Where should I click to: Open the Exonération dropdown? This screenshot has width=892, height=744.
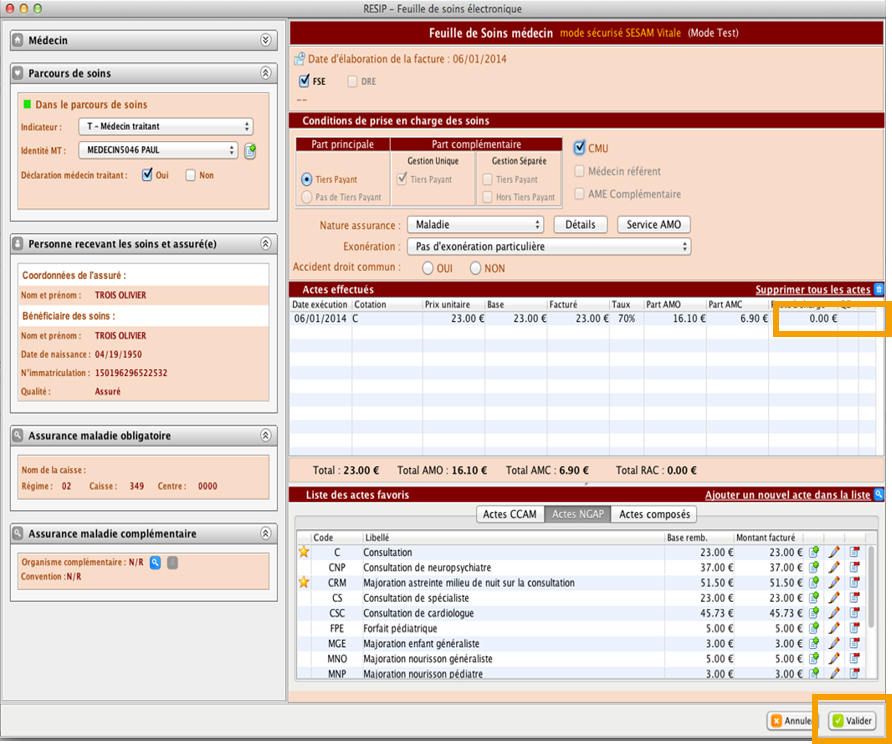[548, 246]
